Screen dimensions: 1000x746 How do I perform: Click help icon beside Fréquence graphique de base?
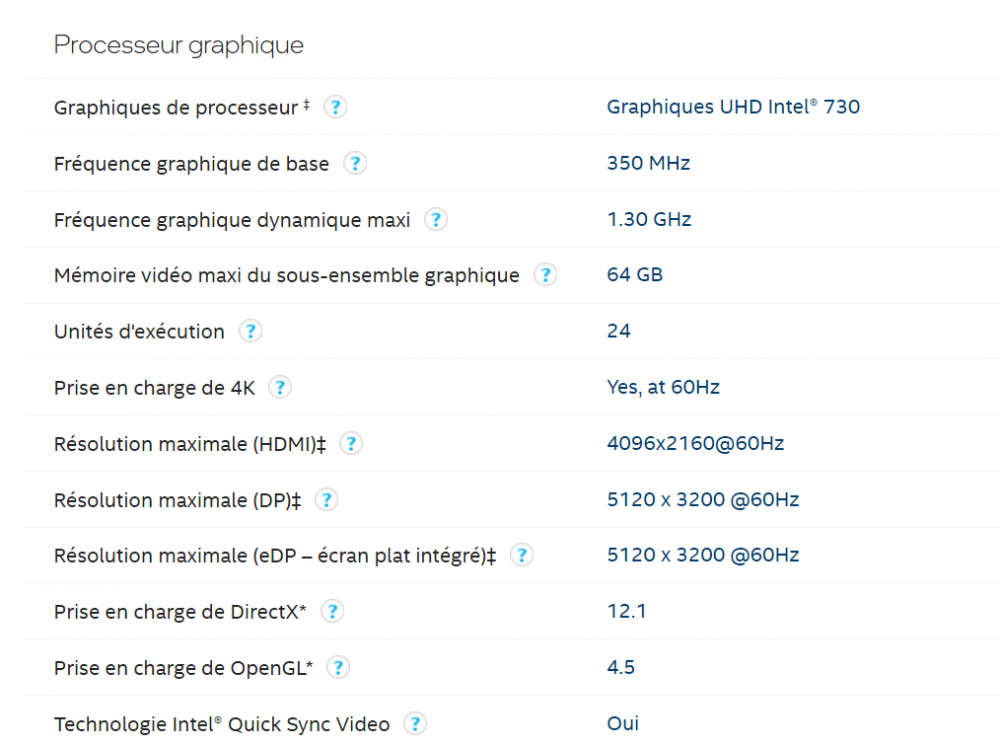point(355,163)
